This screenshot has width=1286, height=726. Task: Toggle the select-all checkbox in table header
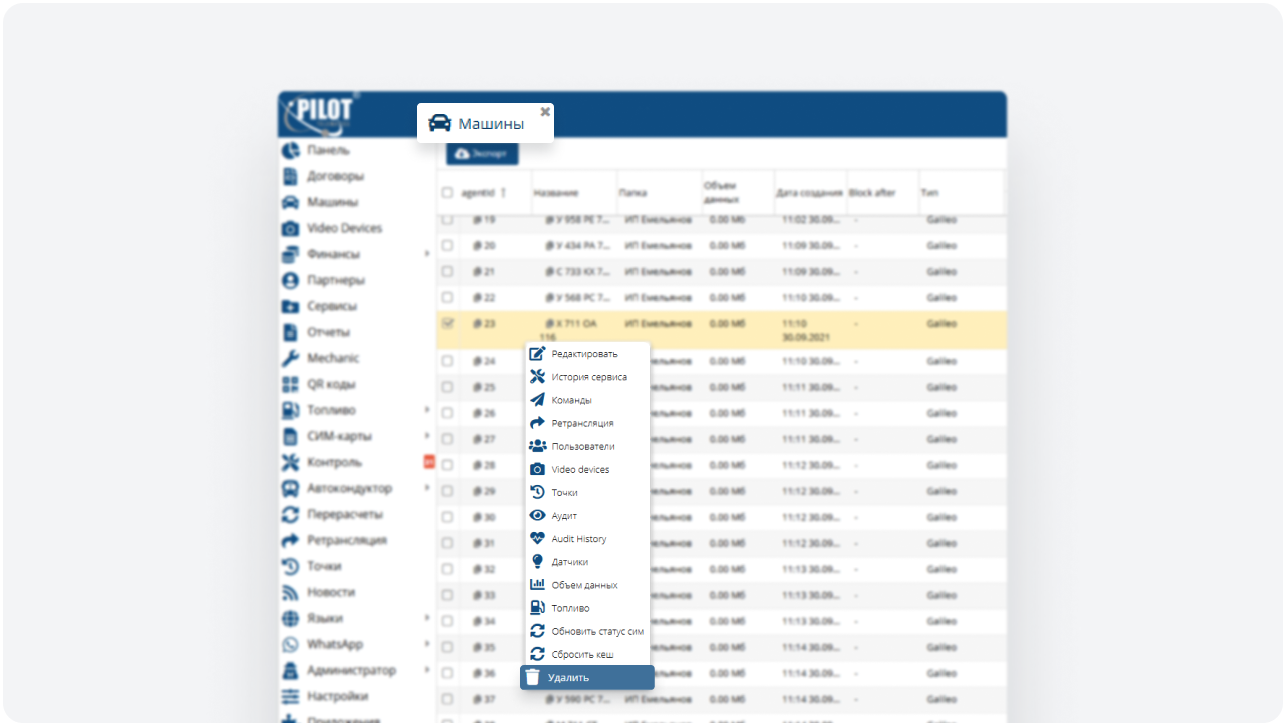click(447, 193)
